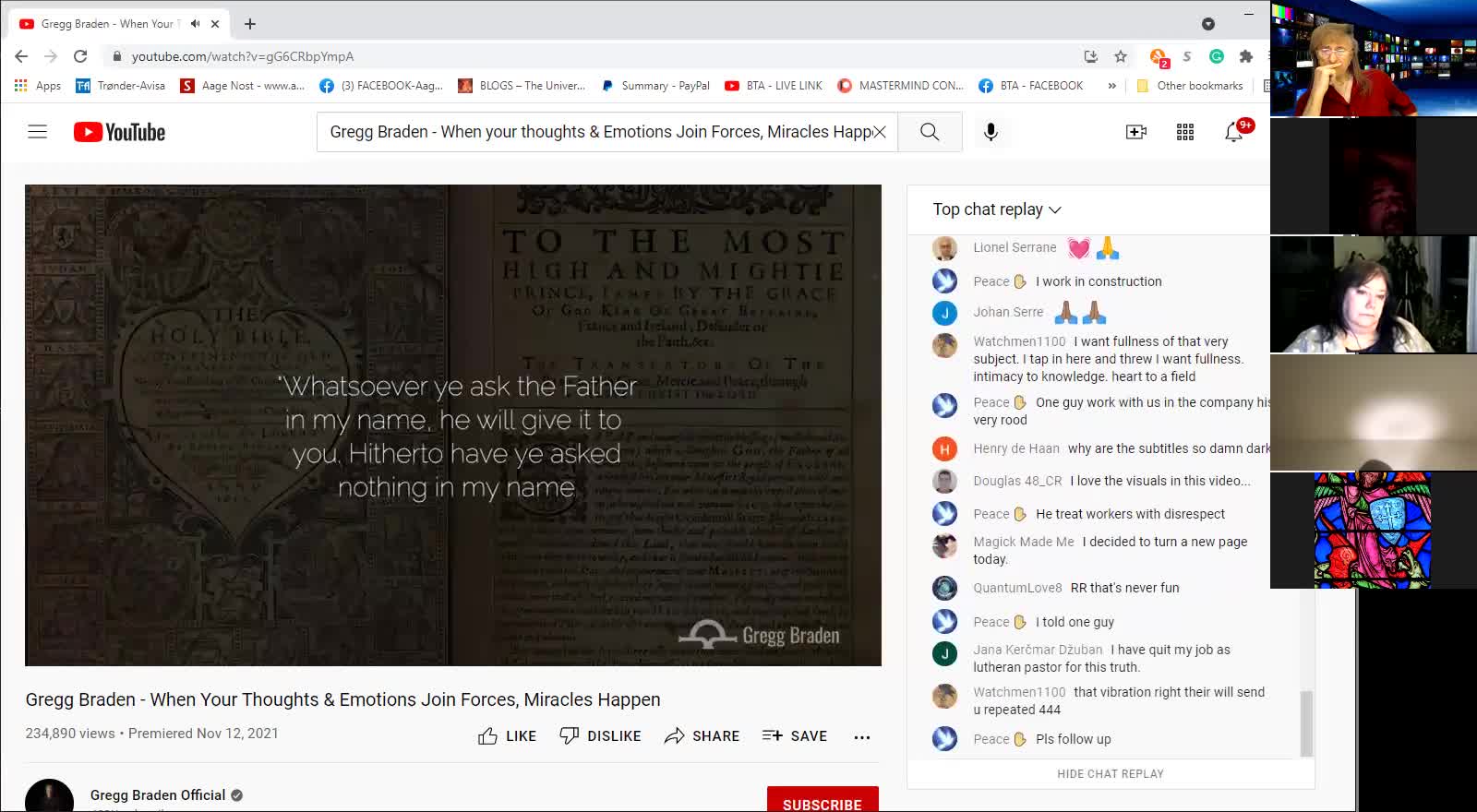Open BTA - LIVE LINK bookmark
This screenshot has height=812, width=1477.
point(774,86)
